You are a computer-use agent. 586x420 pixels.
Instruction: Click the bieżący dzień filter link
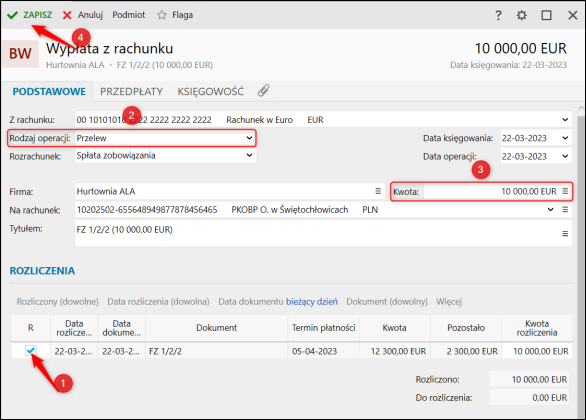click(312, 302)
